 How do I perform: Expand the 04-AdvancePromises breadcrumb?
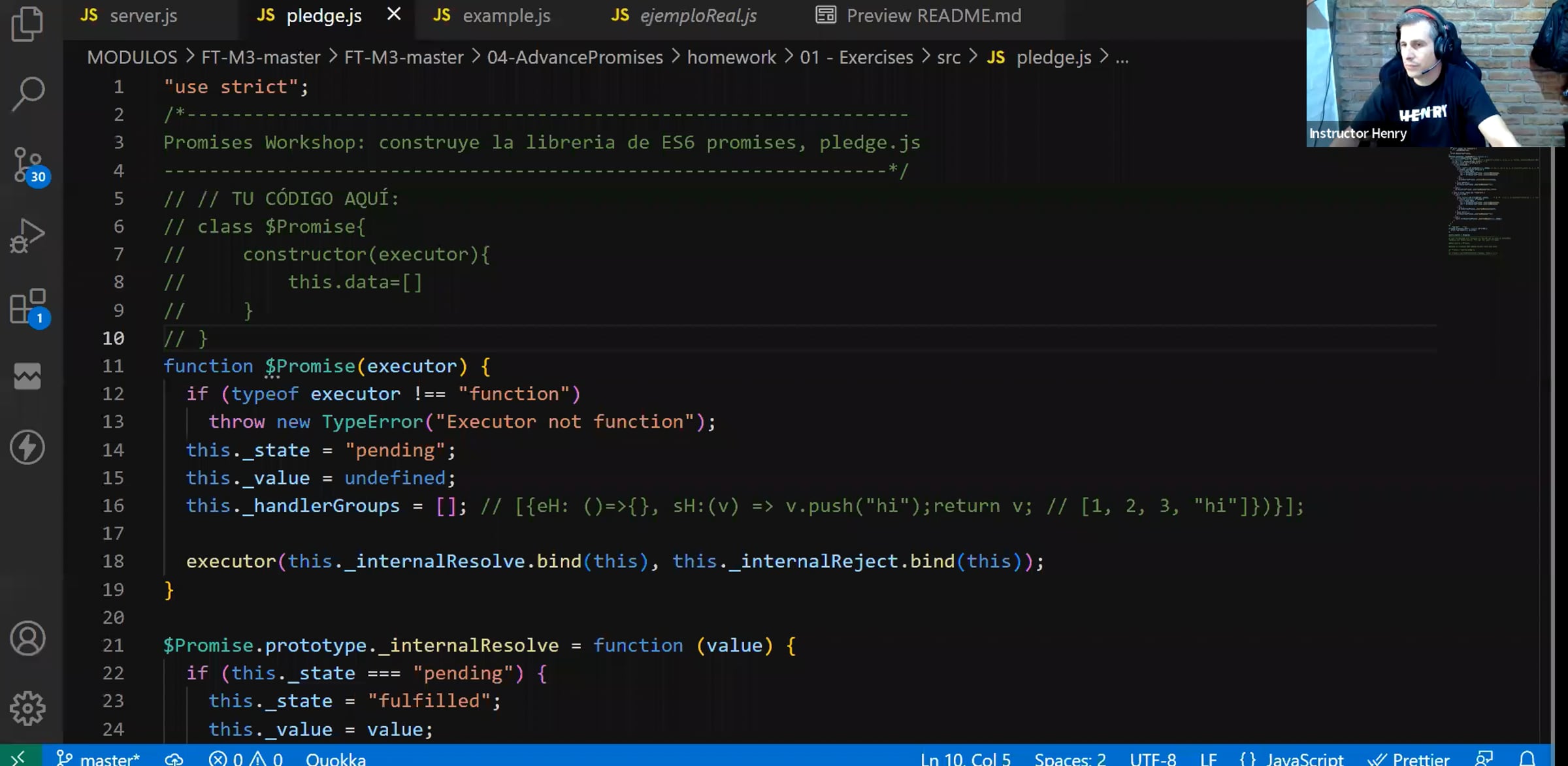(575, 57)
